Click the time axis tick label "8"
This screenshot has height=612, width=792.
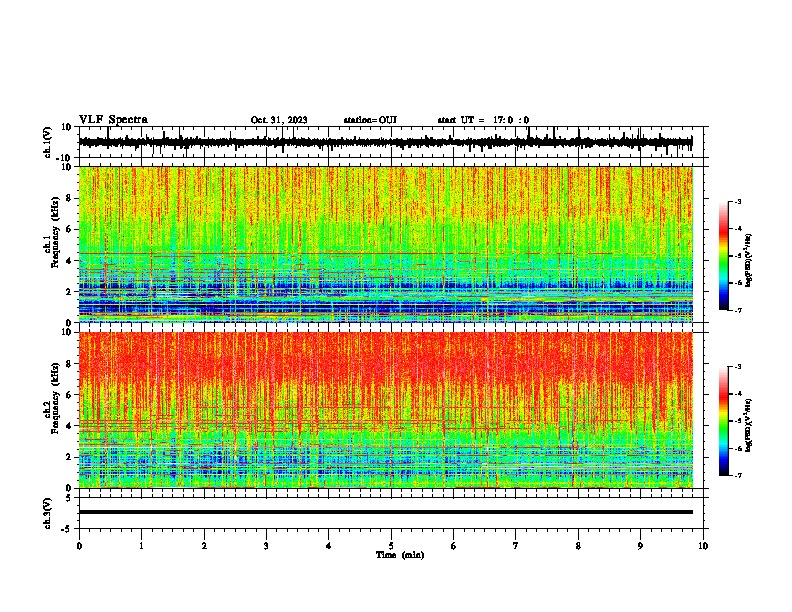[x=578, y=546]
